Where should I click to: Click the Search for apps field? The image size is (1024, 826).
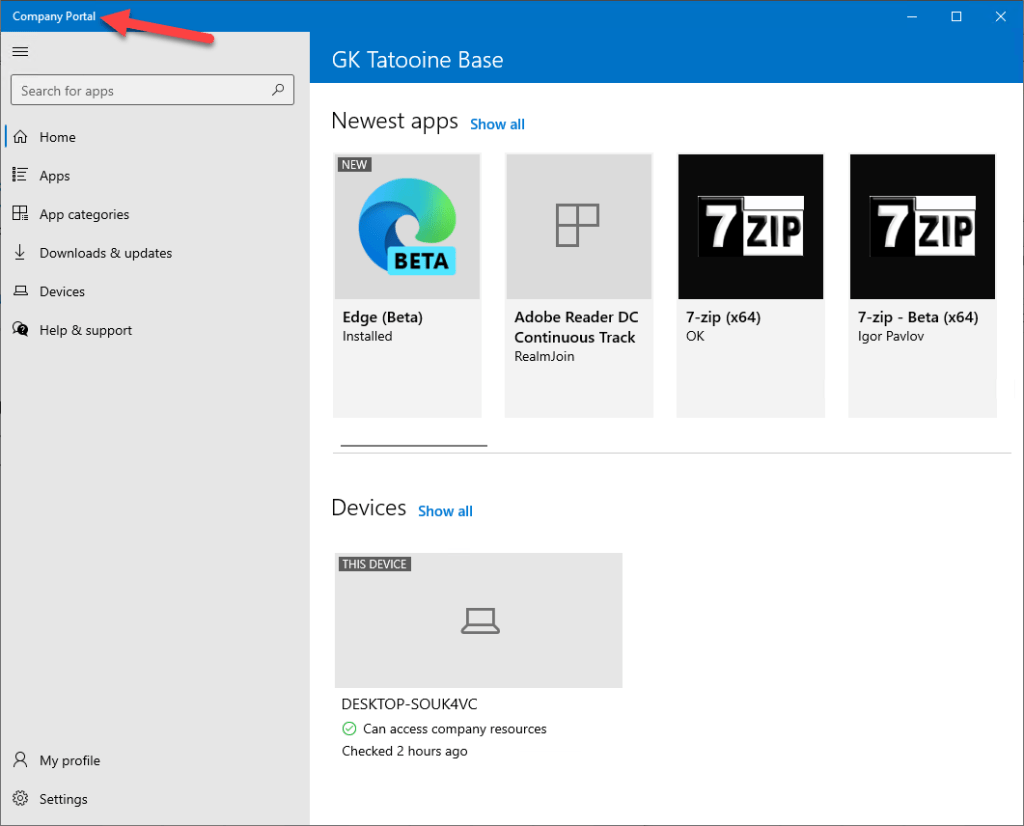coord(140,91)
